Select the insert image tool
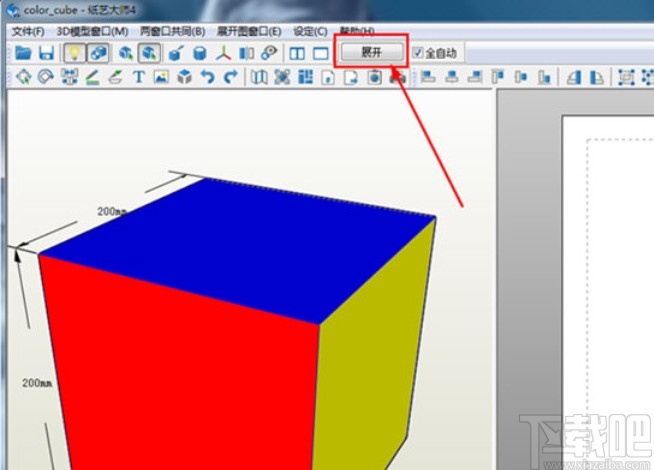The width and height of the screenshot is (654, 470). pos(161,77)
